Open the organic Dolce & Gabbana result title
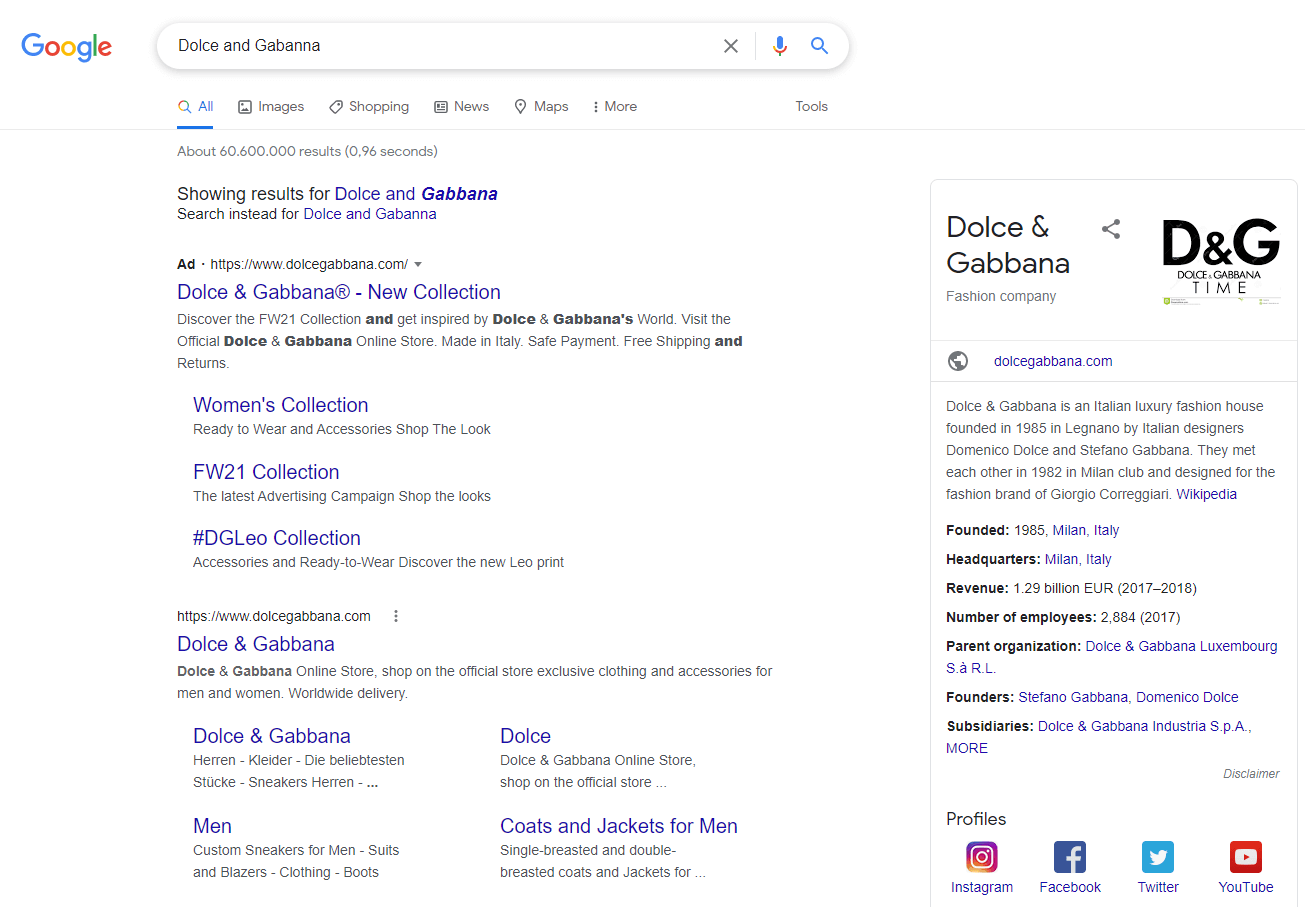The image size is (1305, 907). click(x=256, y=644)
